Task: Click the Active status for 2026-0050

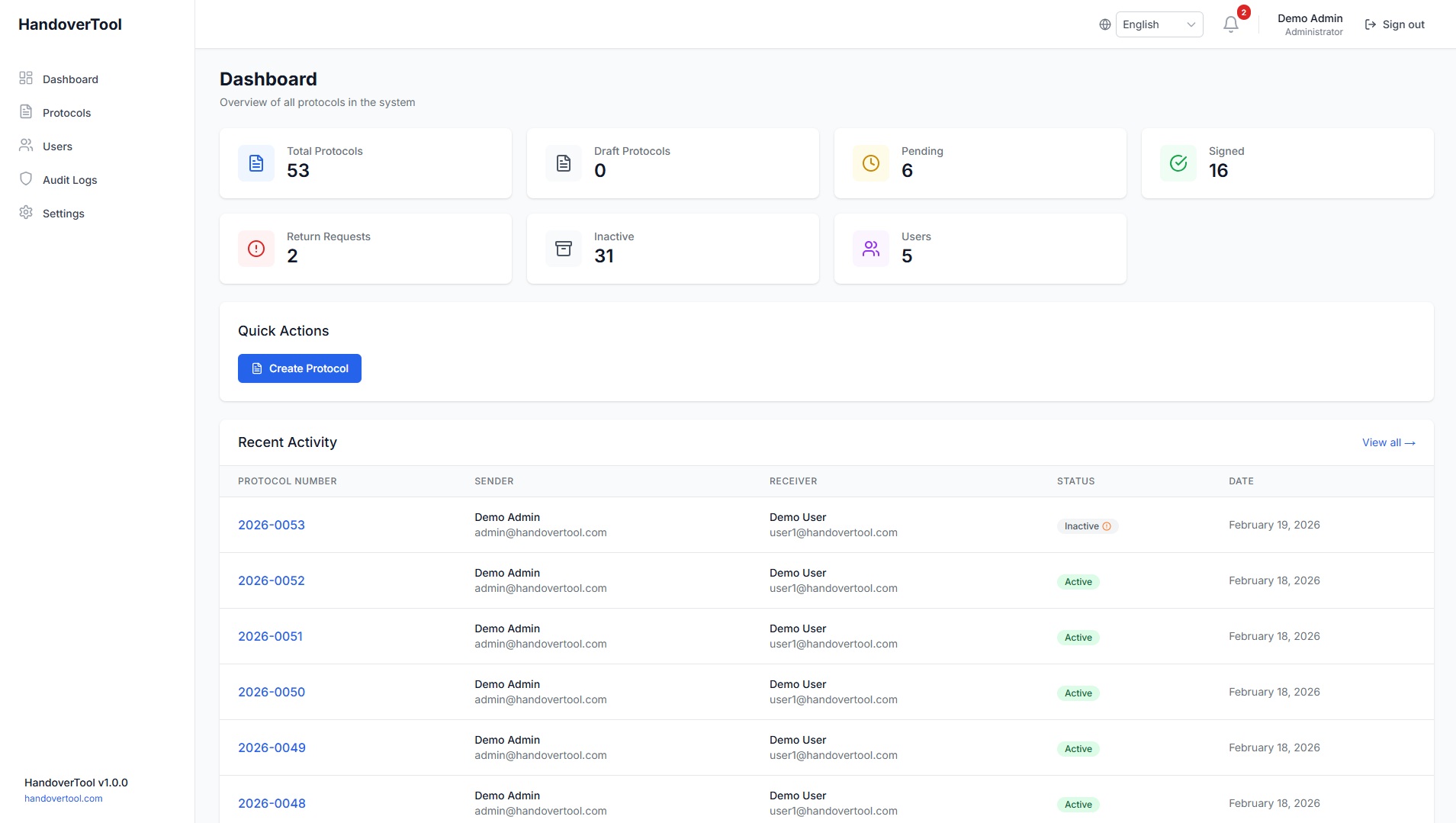Action: 1078,693
